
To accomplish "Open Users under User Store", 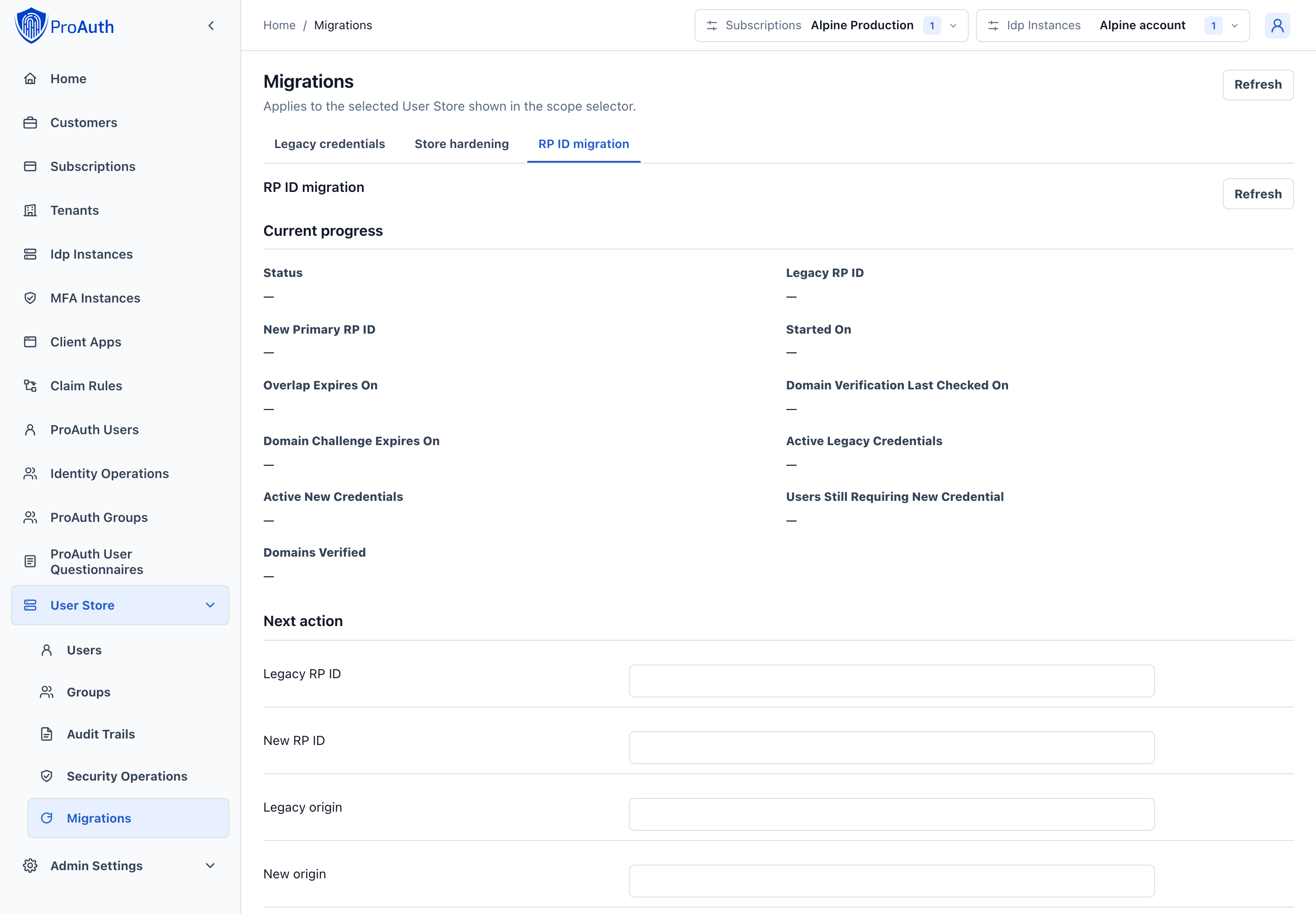I will coord(128,650).
